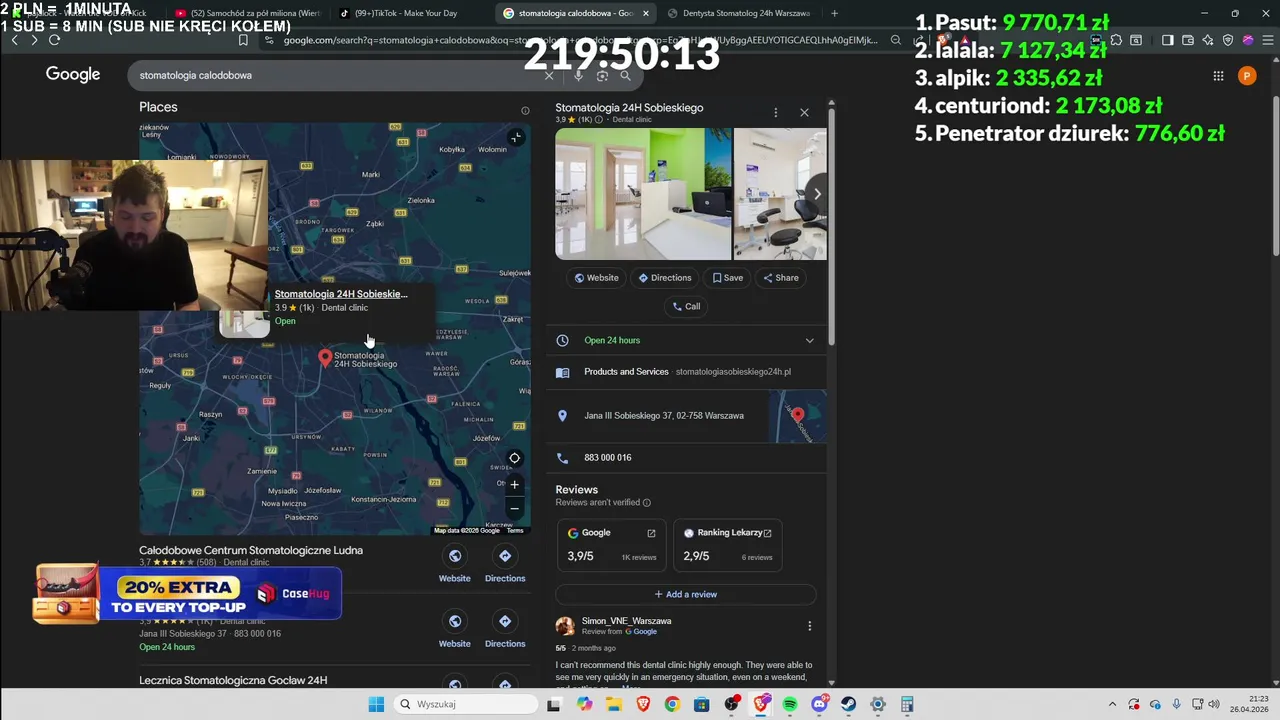Open Lecznica Stomatologiczna Gocław 24H result

(233, 680)
